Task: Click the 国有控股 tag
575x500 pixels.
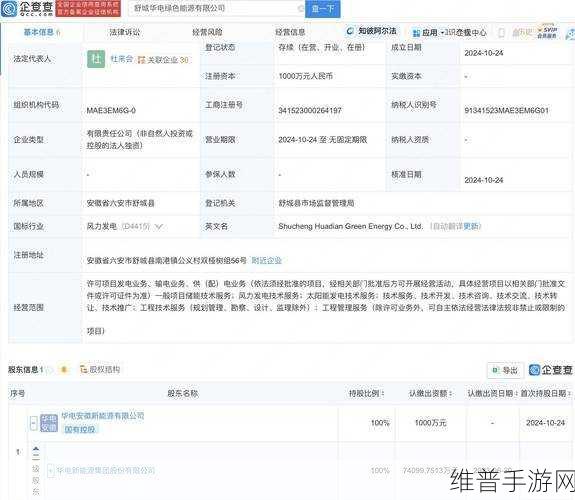Action: 80,429
